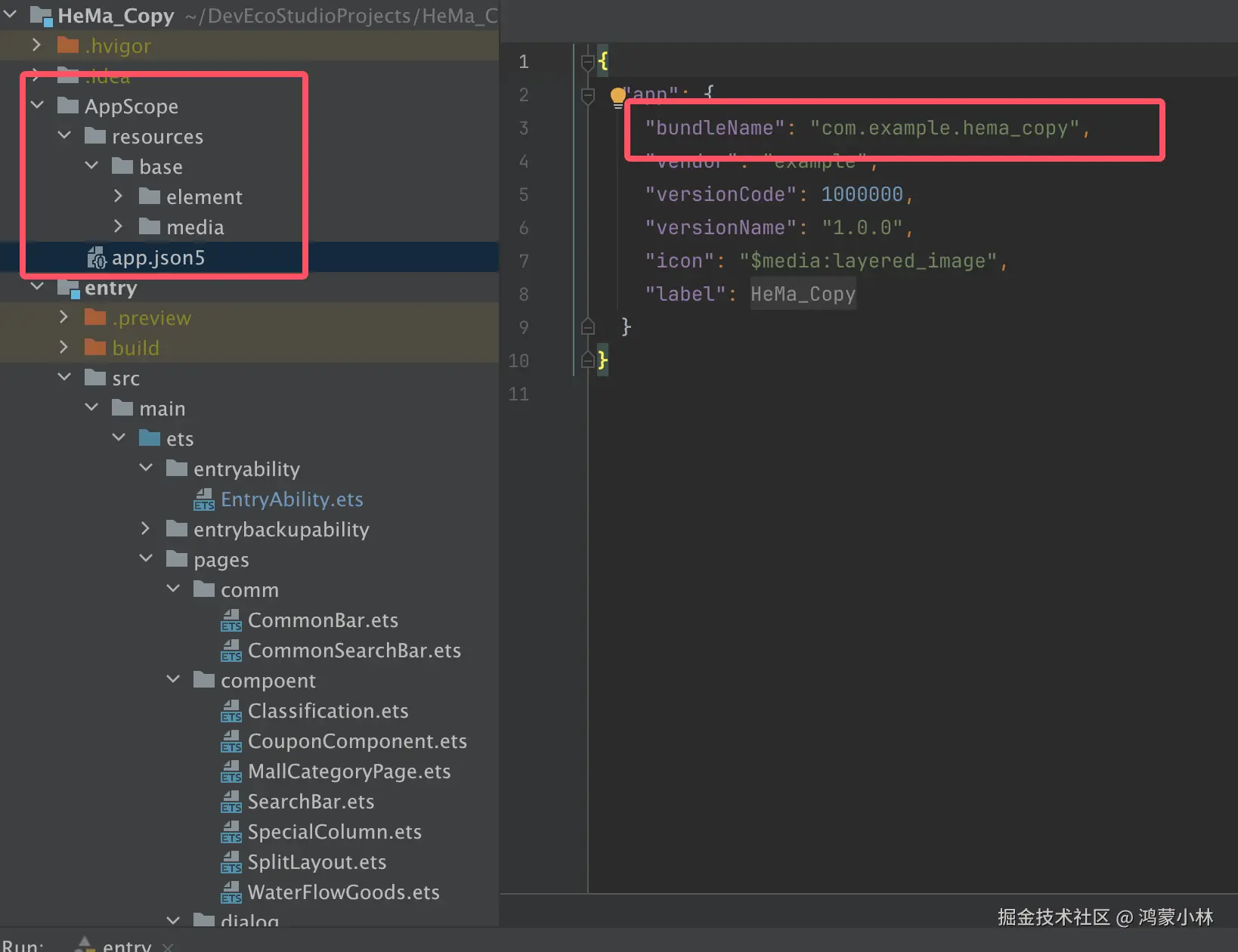Collapse the entry module
Image resolution: width=1238 pixels, height=952 pixels.
pyautogui.click(x=37, y=286)
